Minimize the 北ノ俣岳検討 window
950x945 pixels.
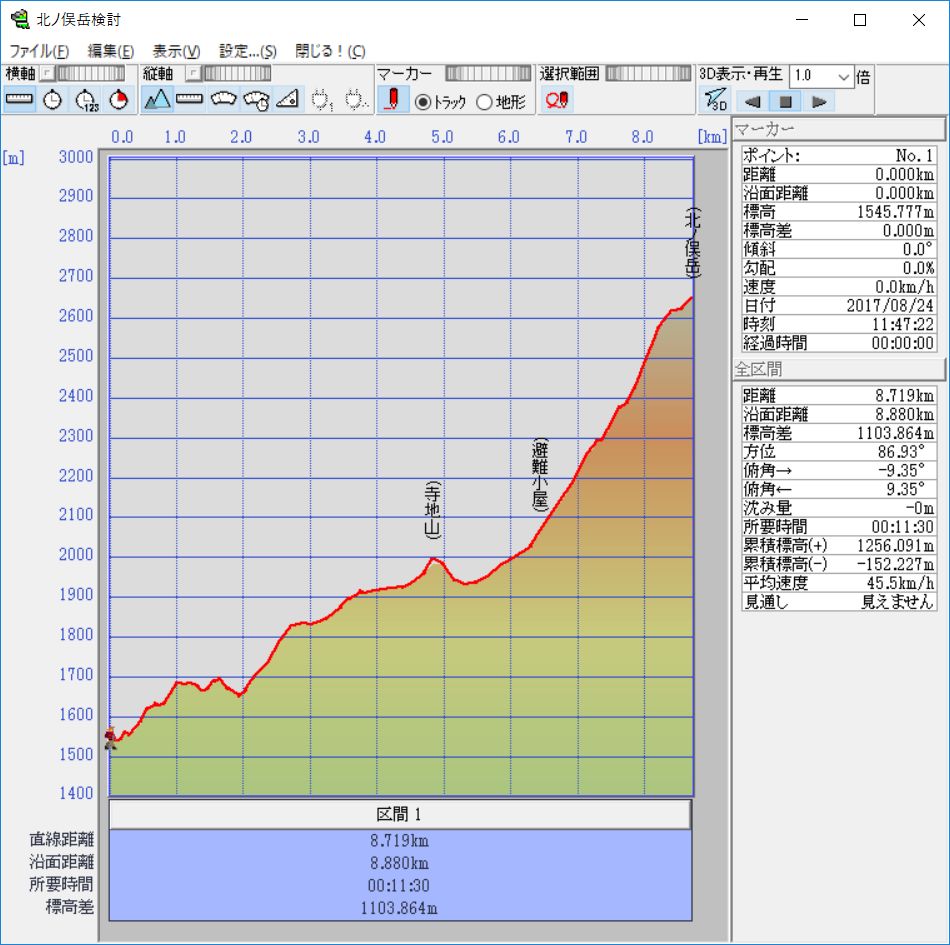802,20
